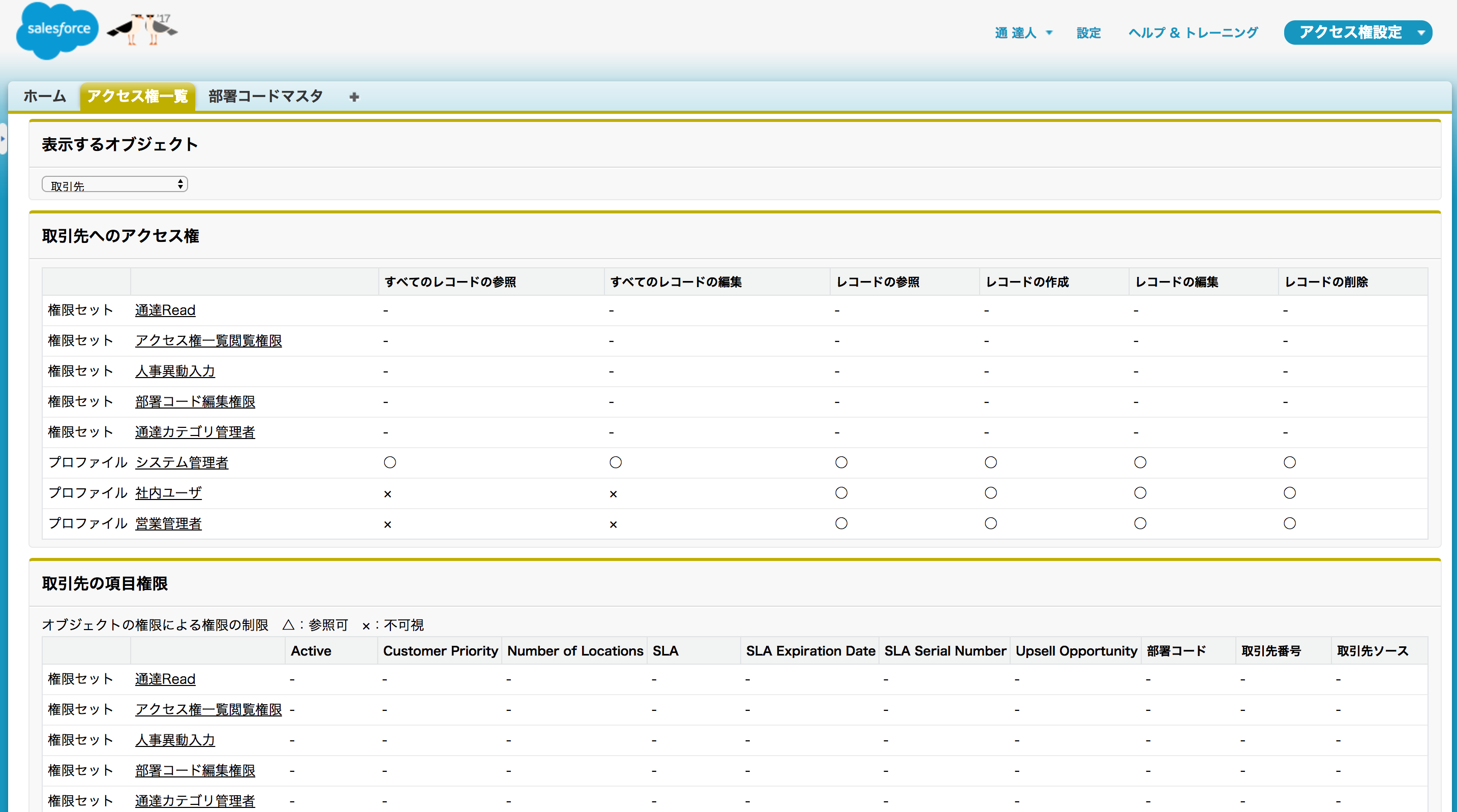Viewport: 1457px width, 812px height.
Task: Switch to the 部署コードマスタ tab
Action: pos(265,96)
